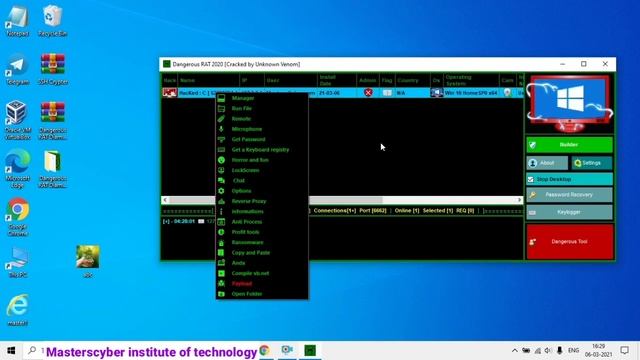
Task: Click the Connections[1+] status text
Action: tap(335, 211)
